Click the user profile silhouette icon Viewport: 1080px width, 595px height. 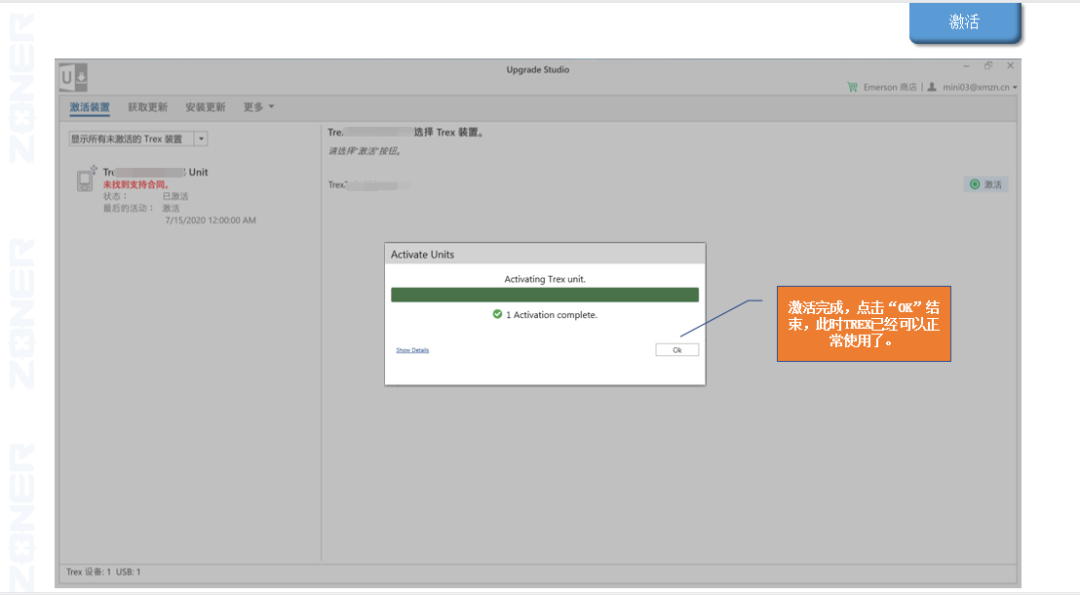[x=931, y=87]
